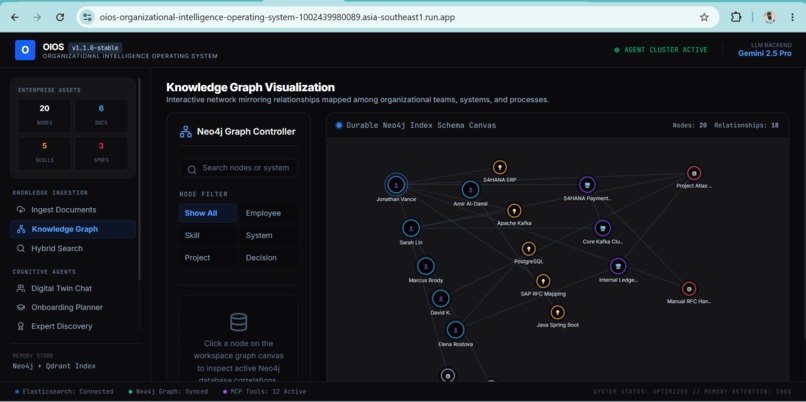
Task: Click Neo4j Graph: Synced status entry
Action: pos(169,392)
